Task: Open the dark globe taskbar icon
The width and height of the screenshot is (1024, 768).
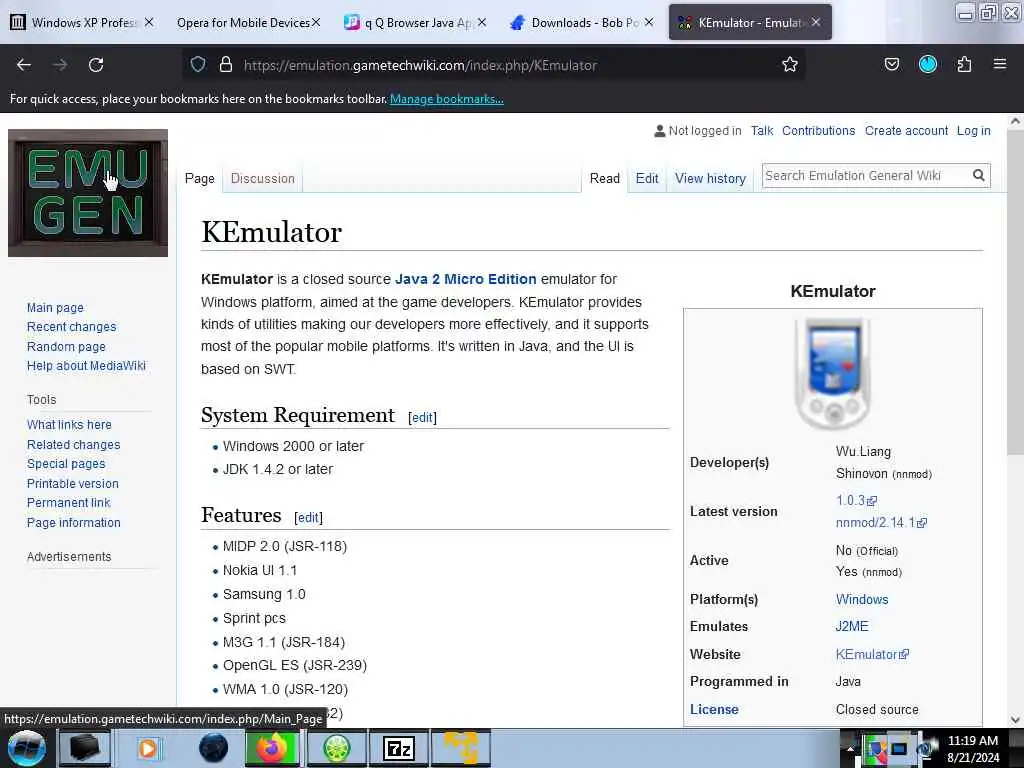Action: (213, 748)
